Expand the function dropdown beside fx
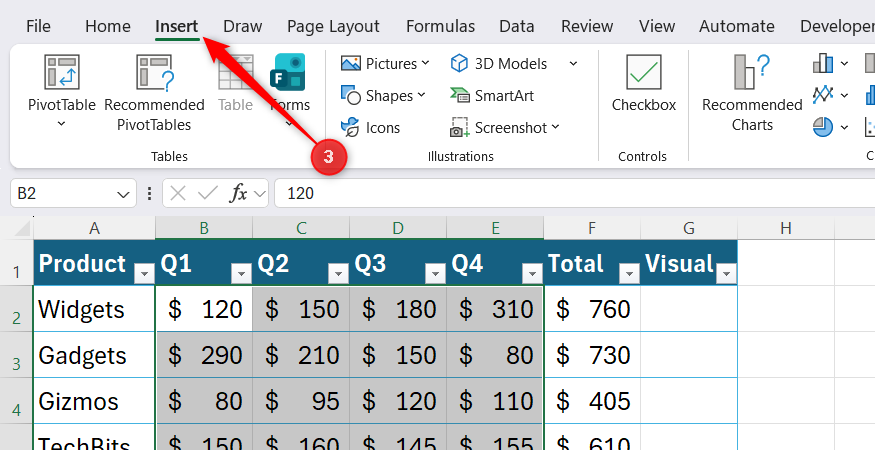875x450 pixels. coord(259,193)
